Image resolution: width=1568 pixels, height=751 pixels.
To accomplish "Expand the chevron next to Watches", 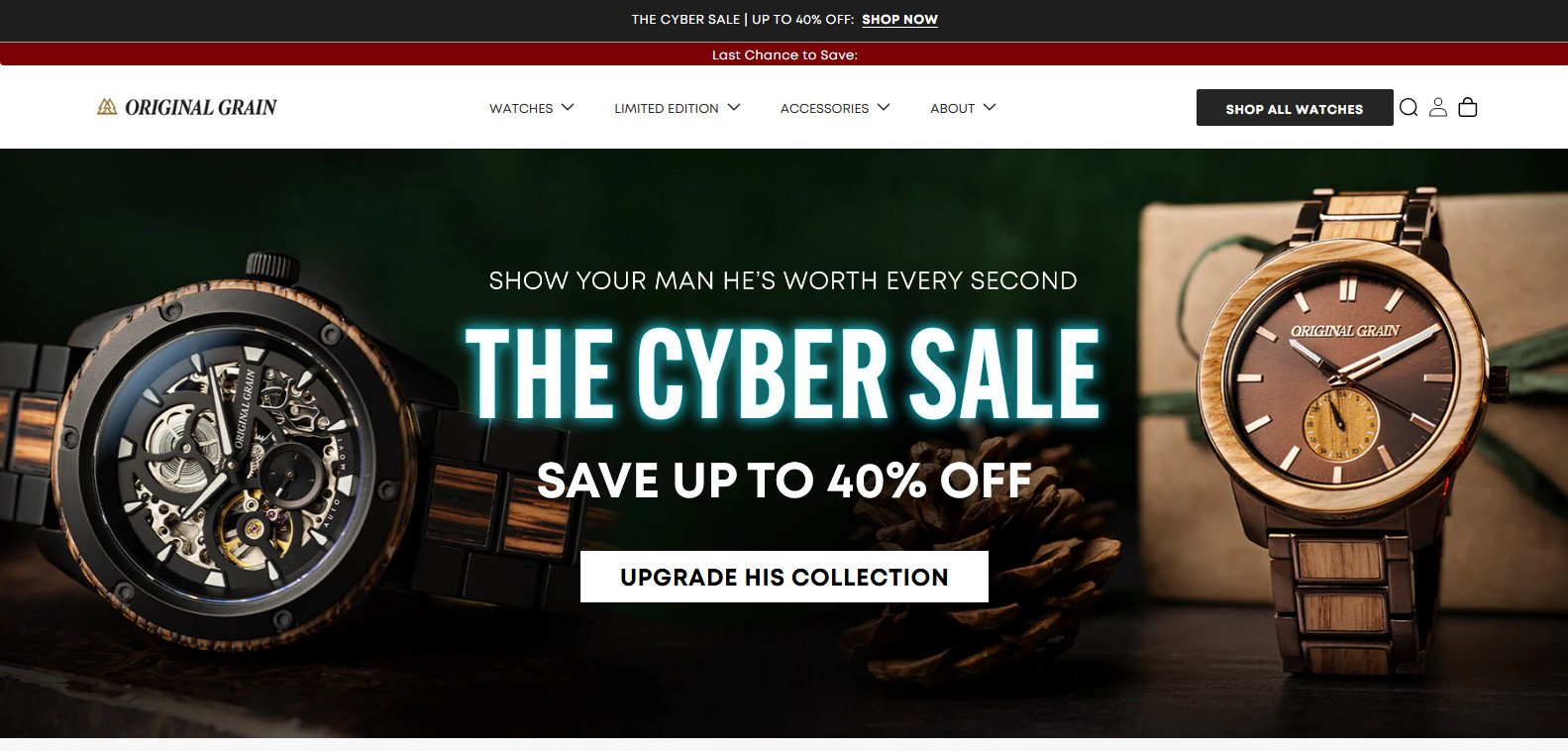I will 568,107.
